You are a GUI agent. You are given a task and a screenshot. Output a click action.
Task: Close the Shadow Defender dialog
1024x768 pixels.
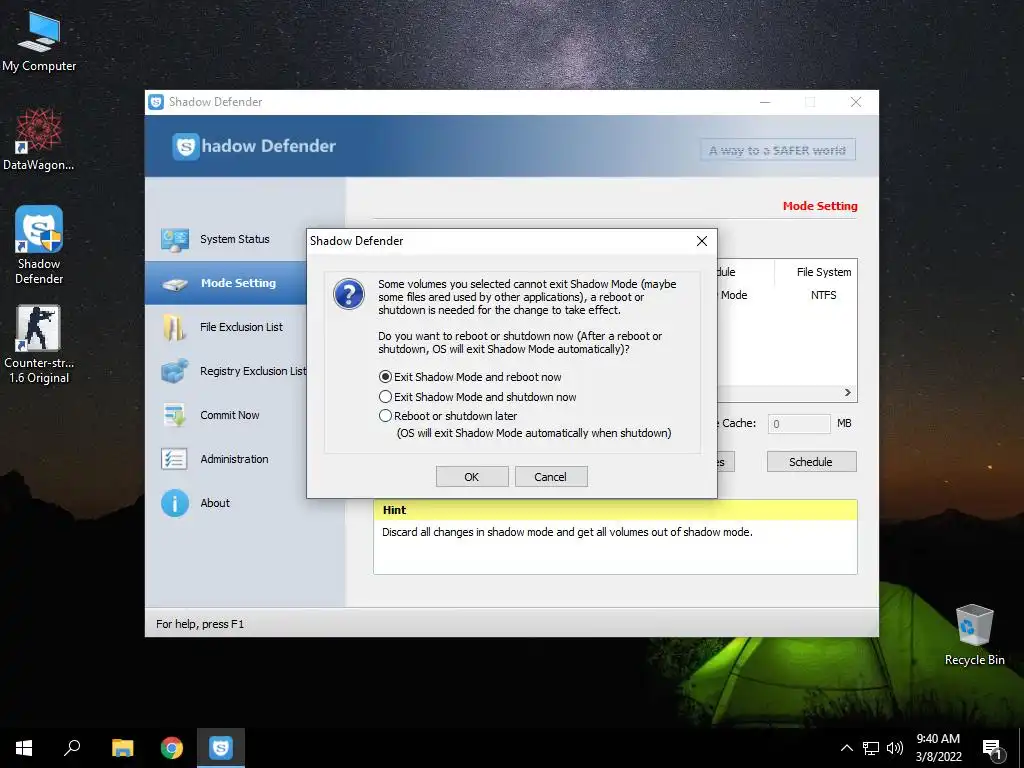(701, 241)
